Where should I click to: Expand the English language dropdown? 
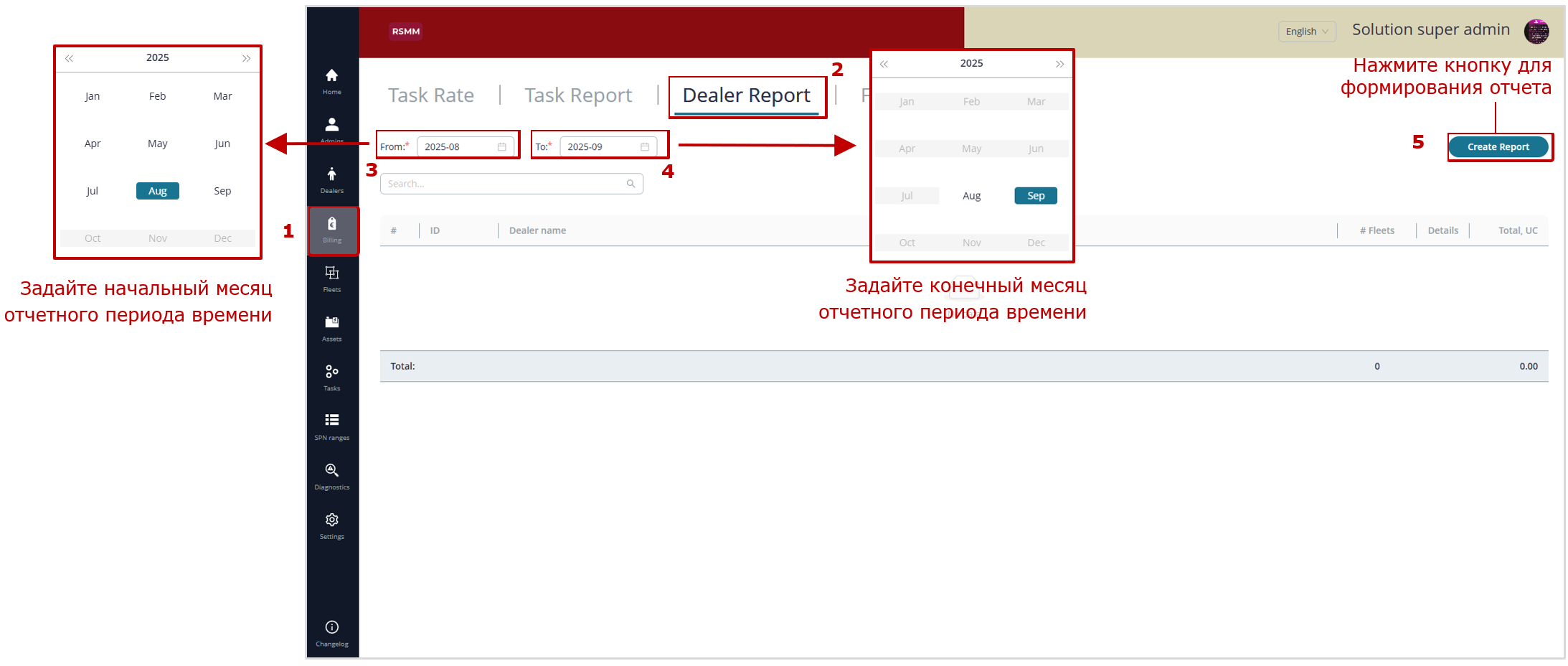(1306, 32)
